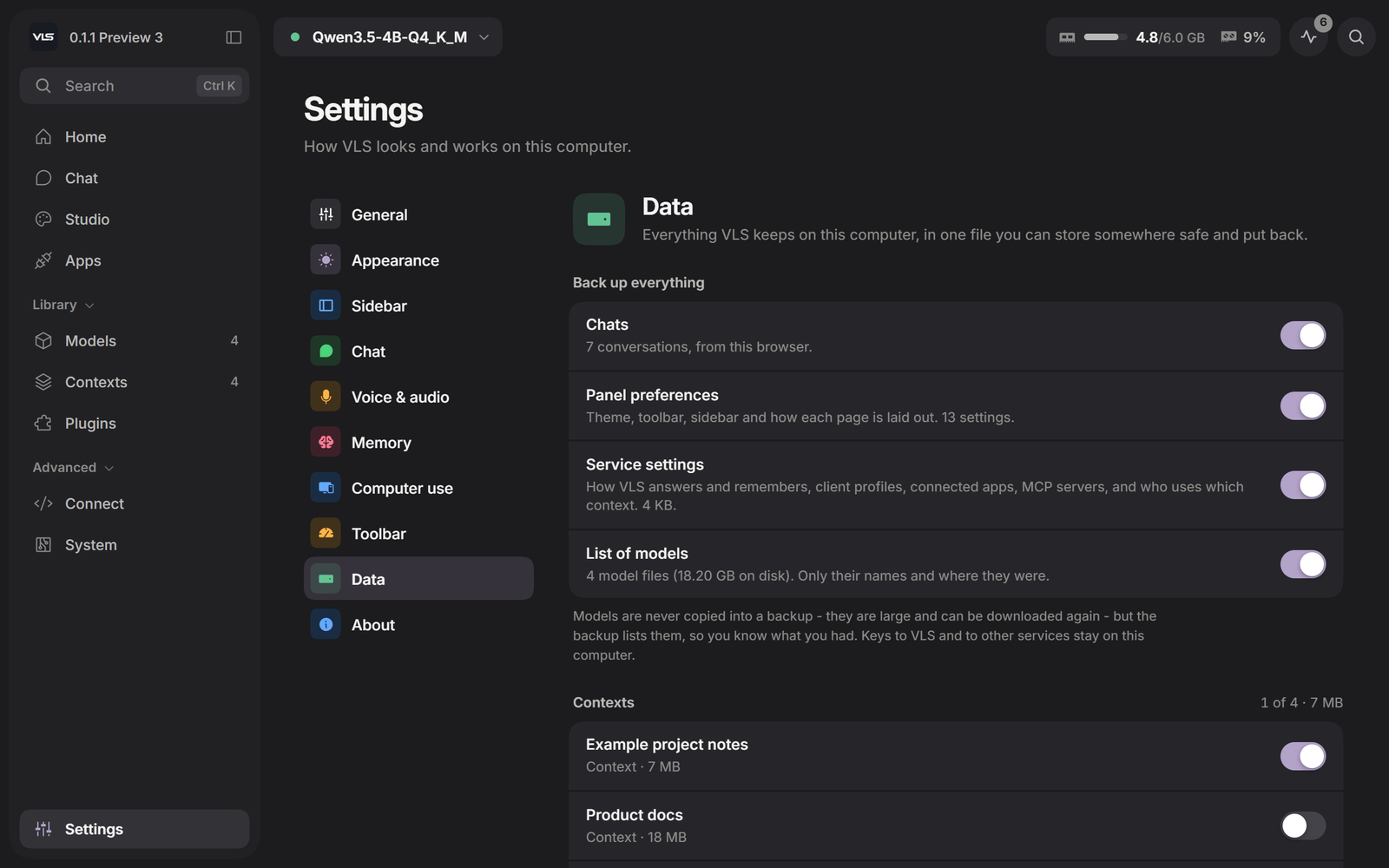Click the Apps rocket icon
The width and height of the screenshot is (1389, 868).
pos(43,260)
